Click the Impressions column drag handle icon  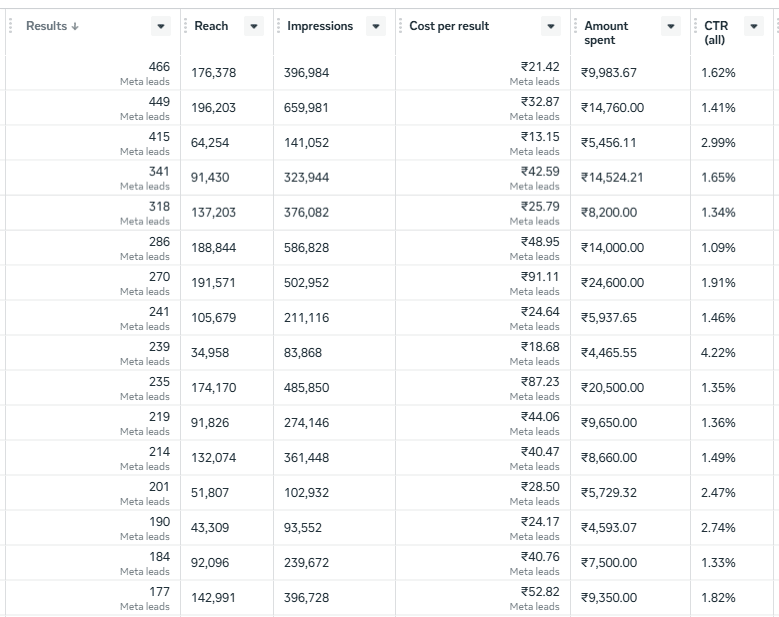(x=278, y=26)
